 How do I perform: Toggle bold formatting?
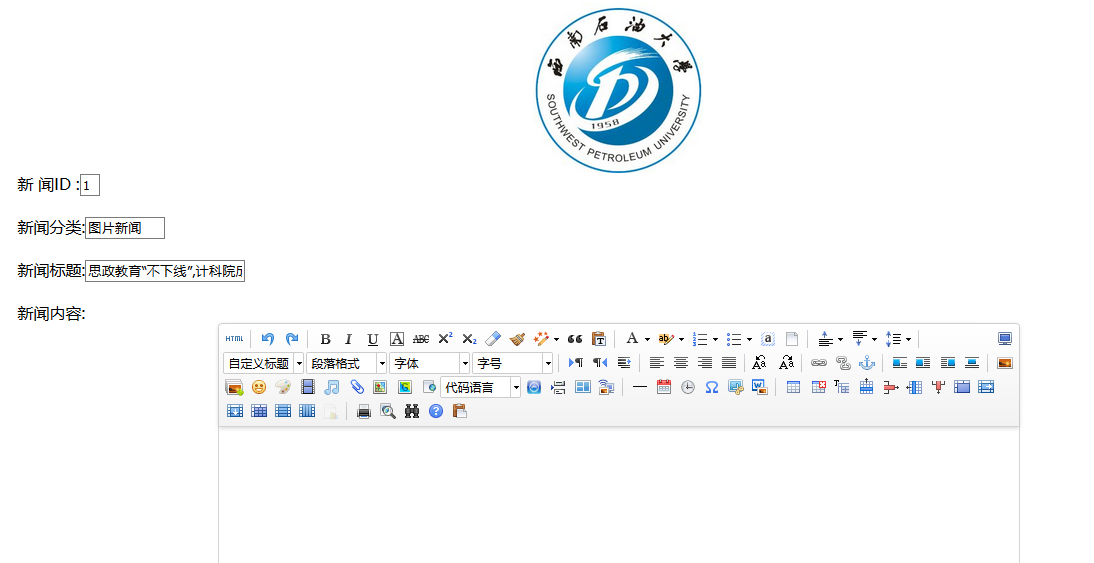click(x=325, y=339)
